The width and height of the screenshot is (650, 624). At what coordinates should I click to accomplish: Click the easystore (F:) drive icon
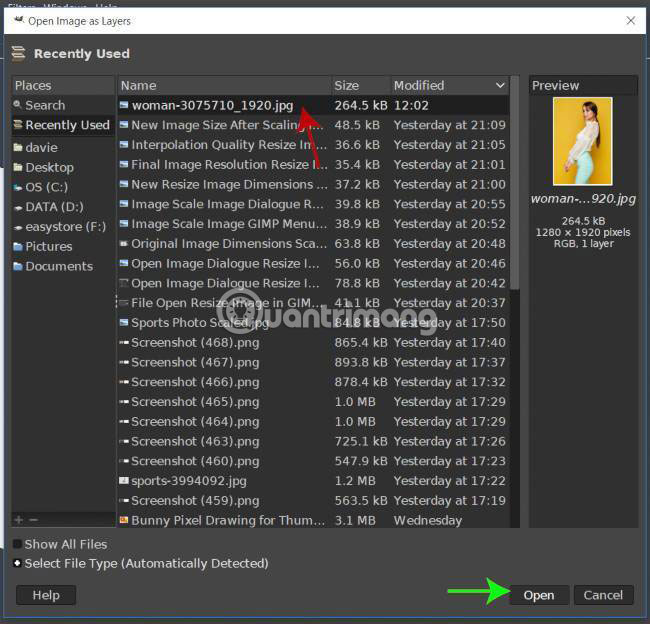coord(18,227)
